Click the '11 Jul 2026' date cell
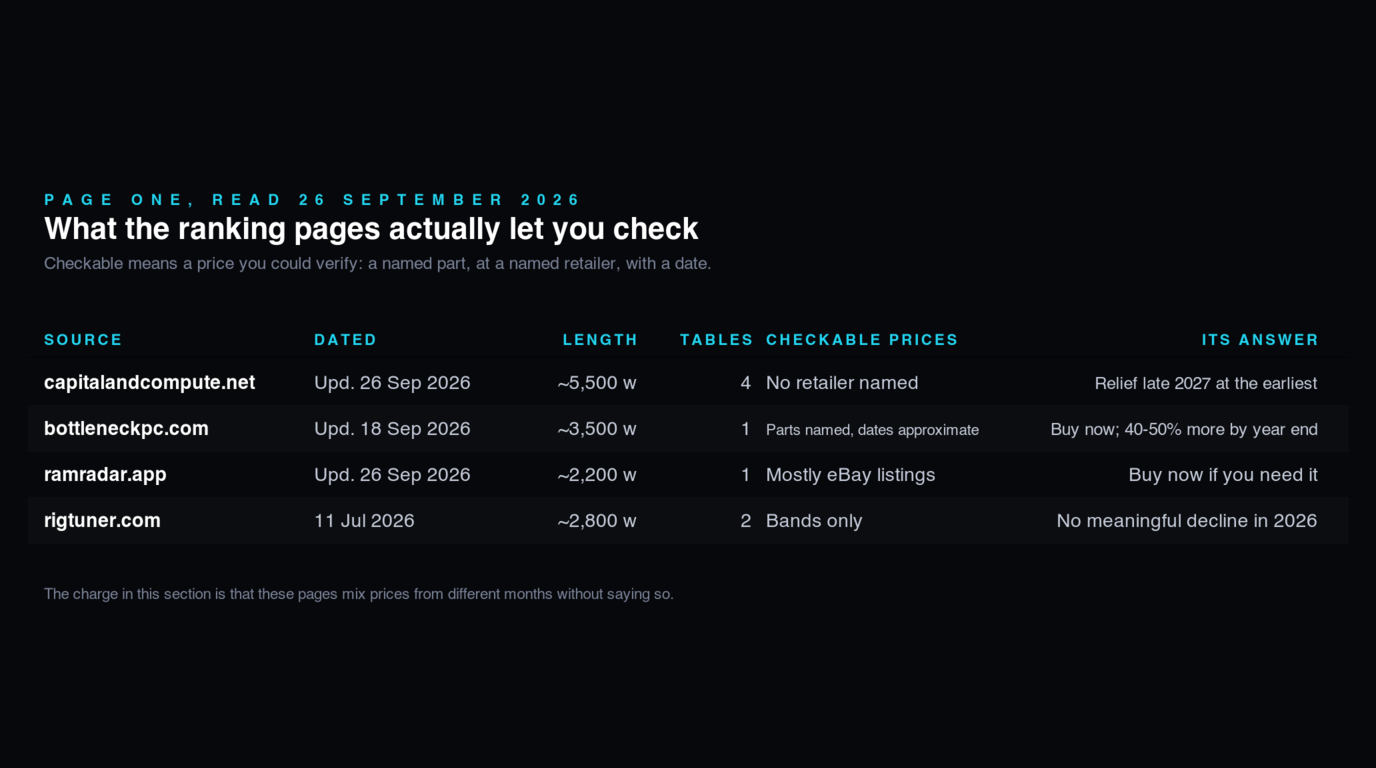The width and height of the screenshot is (1376, 768). pyautogui.click(x=364, y=521)
